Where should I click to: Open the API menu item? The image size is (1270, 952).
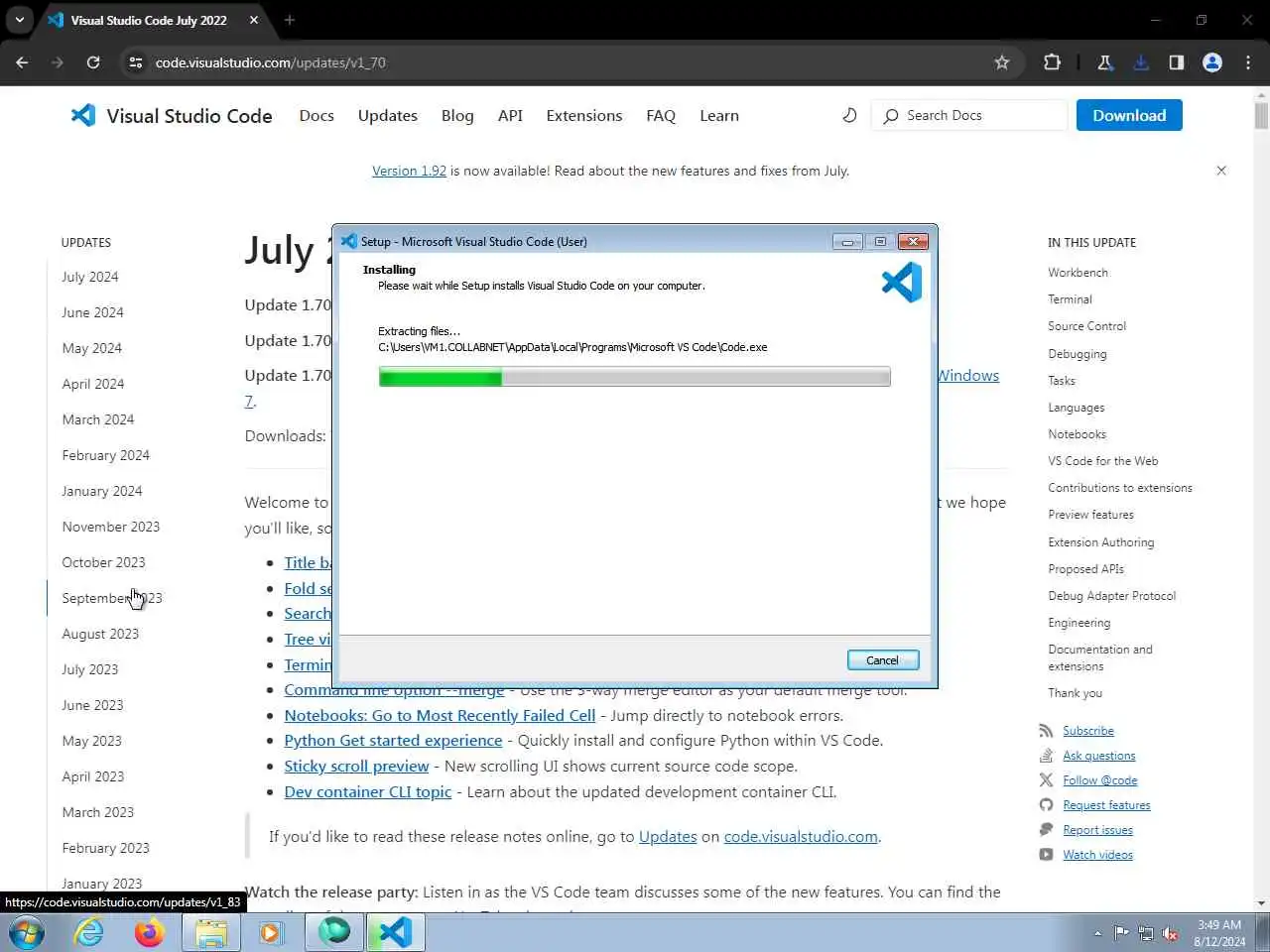point(510,116)
